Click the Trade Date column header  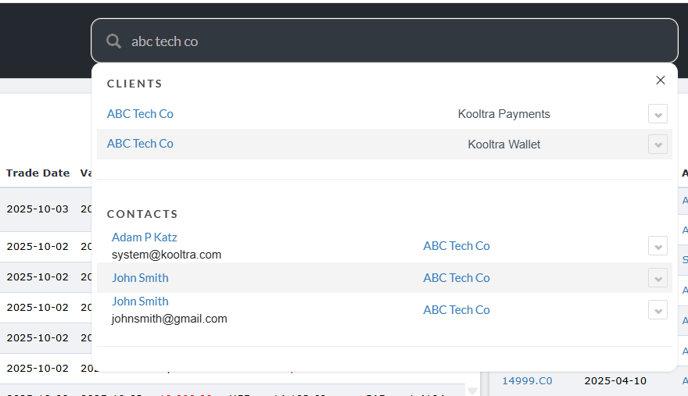[38, 173]
